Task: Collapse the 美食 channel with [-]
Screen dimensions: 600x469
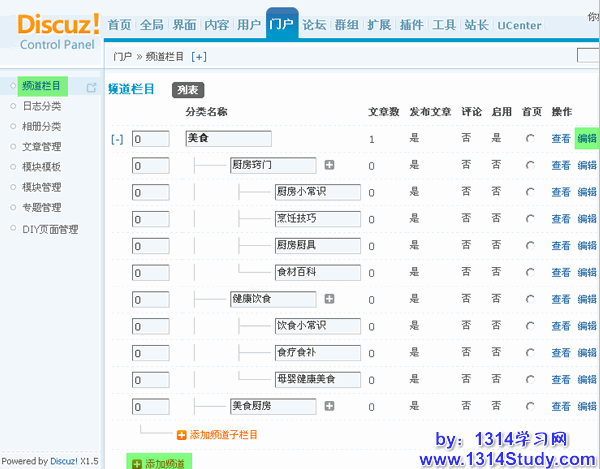Action: coord(117,140)
